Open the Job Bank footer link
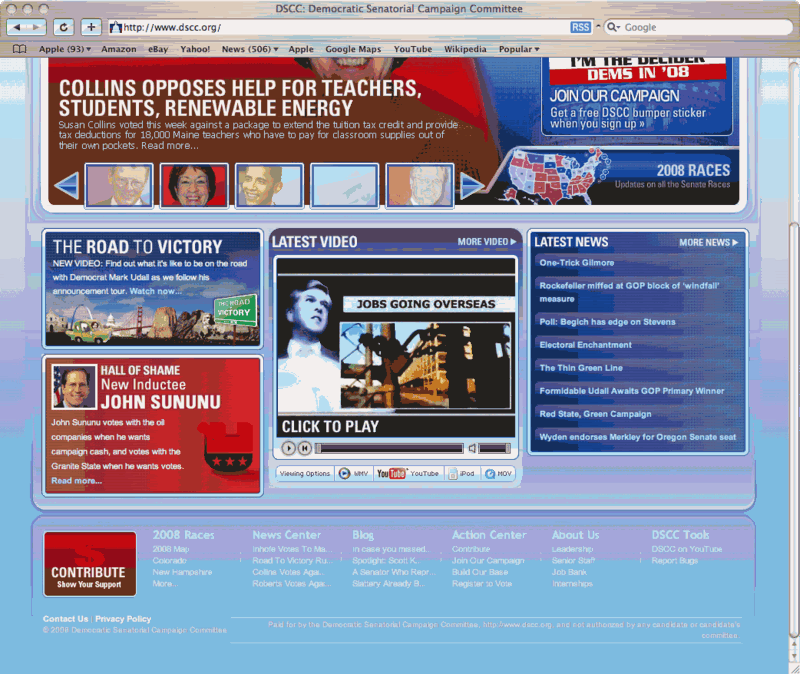The height and width of the screenshot is (674, 800). point(569,572)
